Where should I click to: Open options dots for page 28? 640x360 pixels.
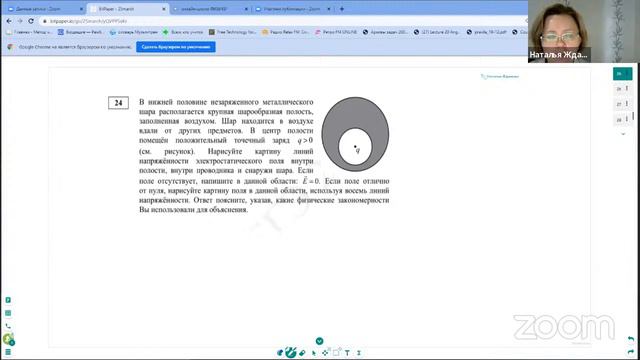[x=627, y=119]
